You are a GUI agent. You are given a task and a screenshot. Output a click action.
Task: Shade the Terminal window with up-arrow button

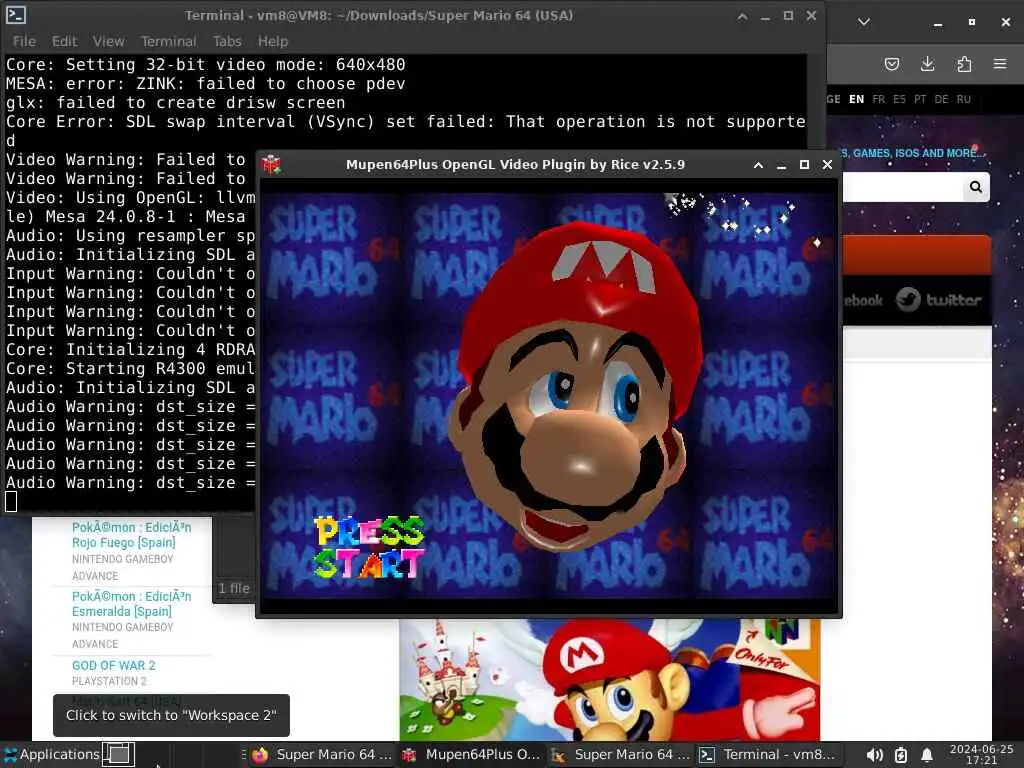point(743,16)
